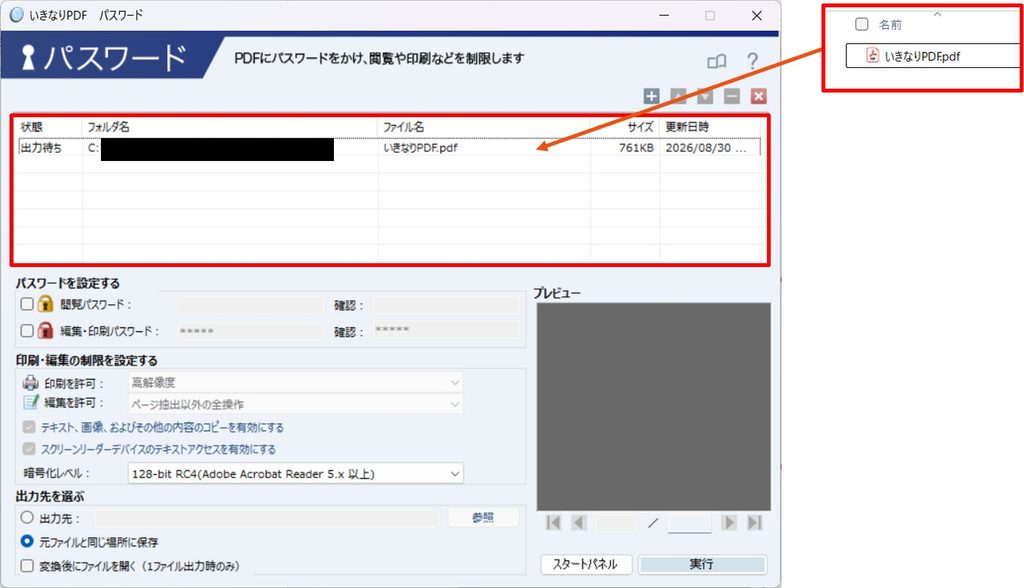The image size is (1024, 588).
Task: Move file down in the list
Action: point(705,96)
